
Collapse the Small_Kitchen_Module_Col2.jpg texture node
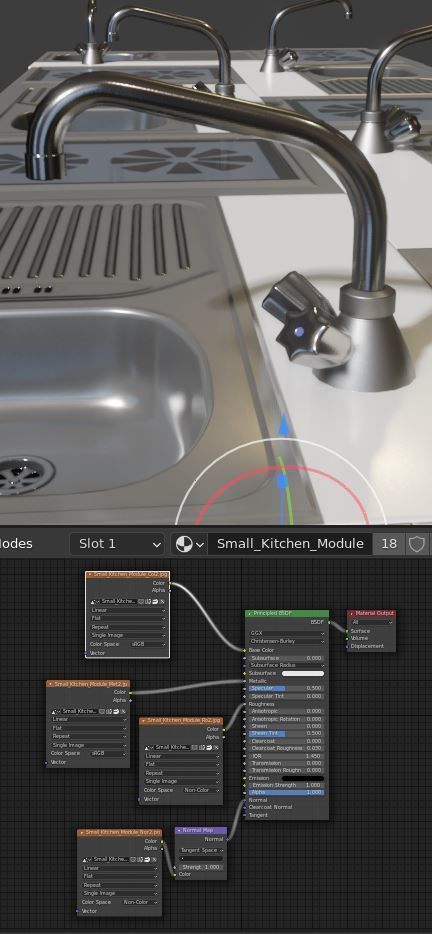click(x=90, y=574)
